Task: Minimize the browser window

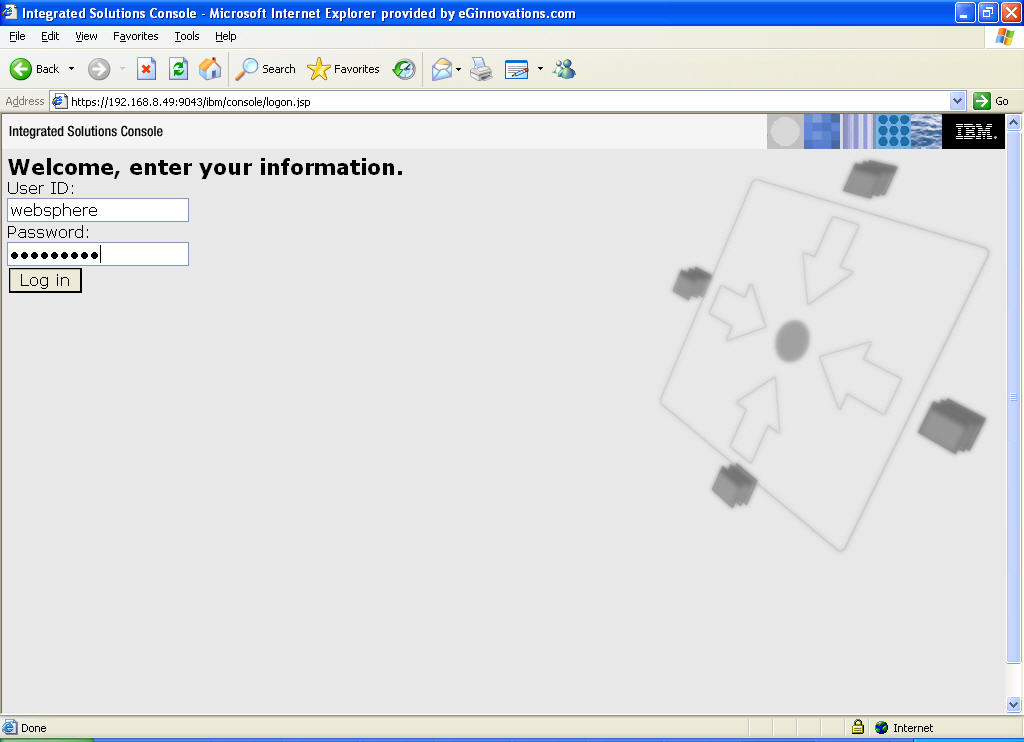Action: (x=965, y=12)
